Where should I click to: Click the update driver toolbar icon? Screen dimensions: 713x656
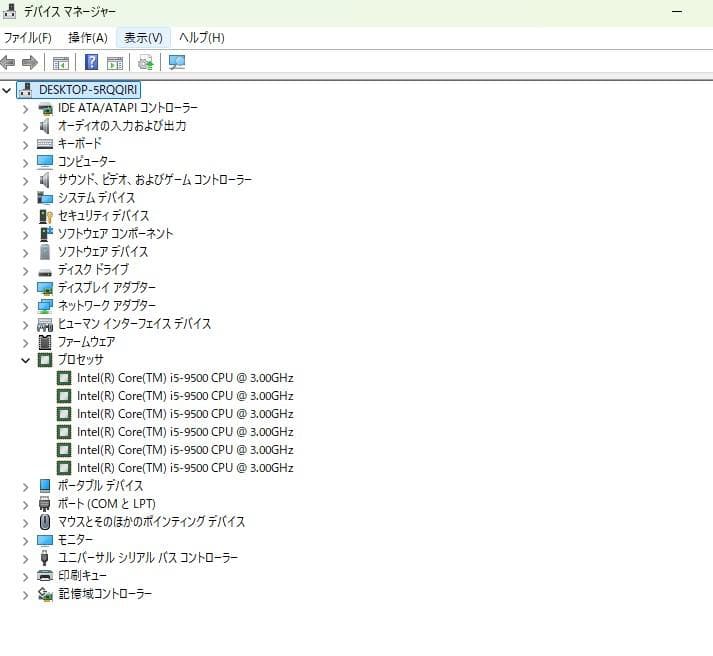point(146,62)
